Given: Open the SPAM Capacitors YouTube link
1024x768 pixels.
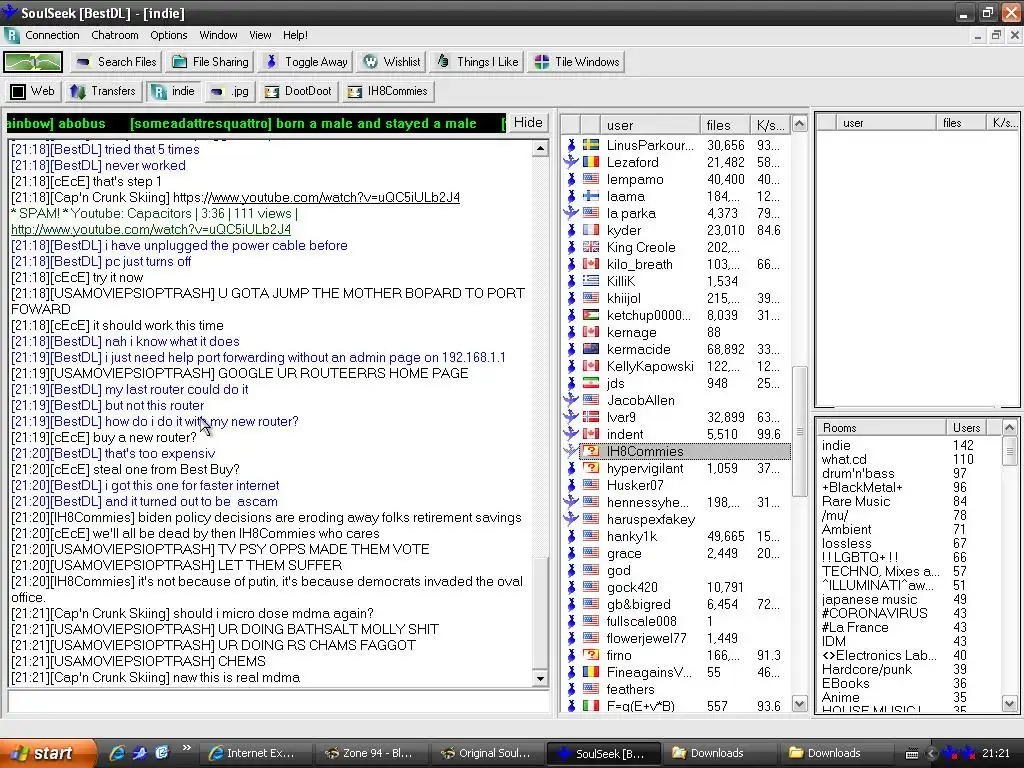Looking at the screenshot, I should coord(151,229).
